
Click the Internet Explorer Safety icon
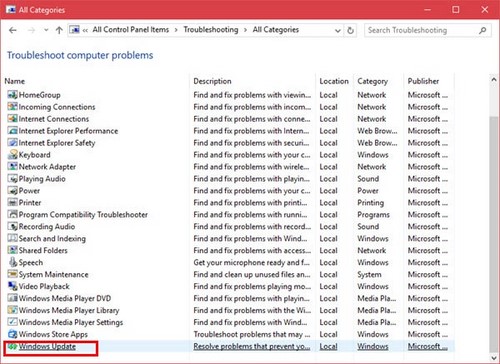[x=12, y=143]
